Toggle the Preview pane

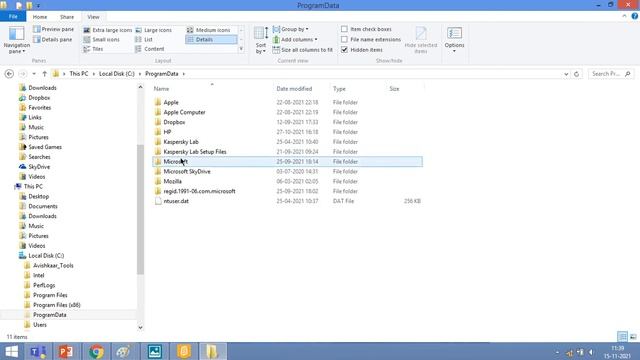pyautogui.click(x=53, y=29)
